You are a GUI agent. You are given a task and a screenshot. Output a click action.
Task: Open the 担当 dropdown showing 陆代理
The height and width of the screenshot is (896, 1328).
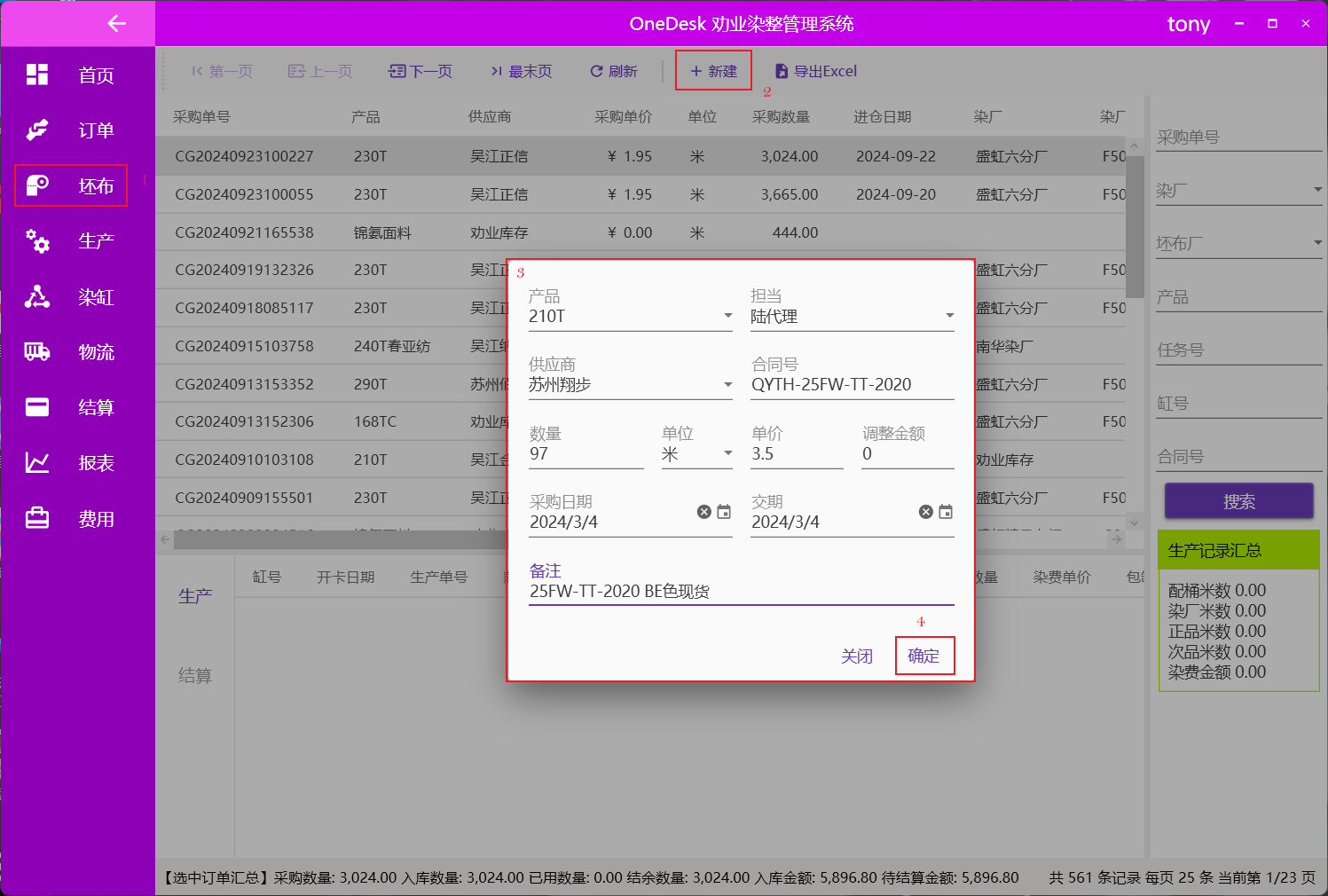click(x=949, y=316)
